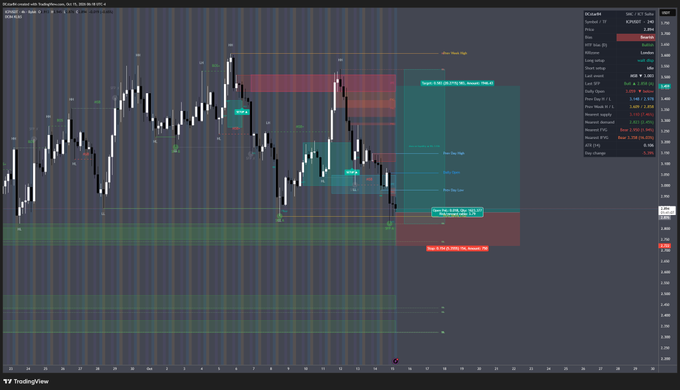Viewport: 680px width, 390px height.
Task: Click the Killzone London value
Action: click(x=647, y=52)
